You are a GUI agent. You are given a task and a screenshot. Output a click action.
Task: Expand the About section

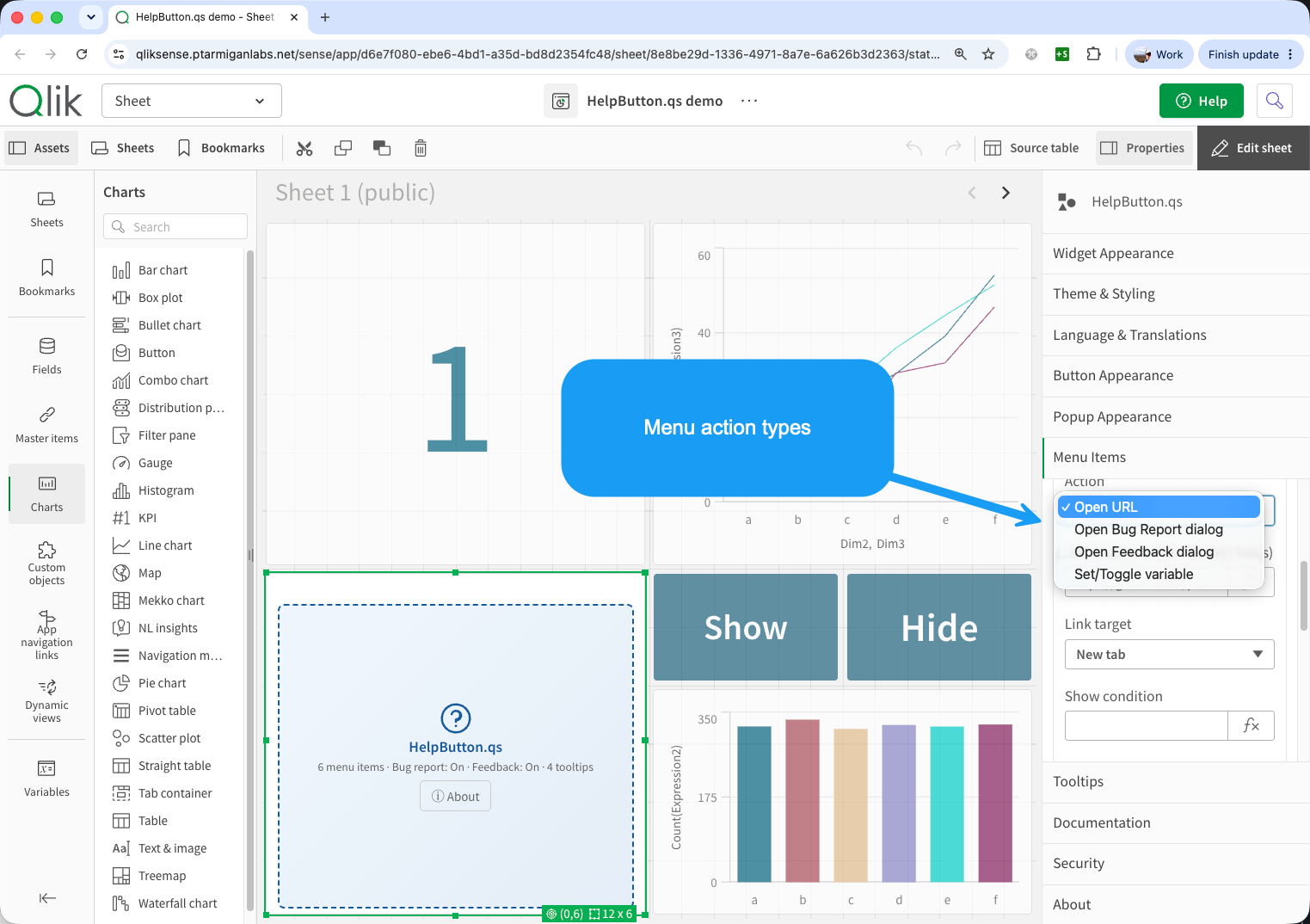[x=1176, y=904]
